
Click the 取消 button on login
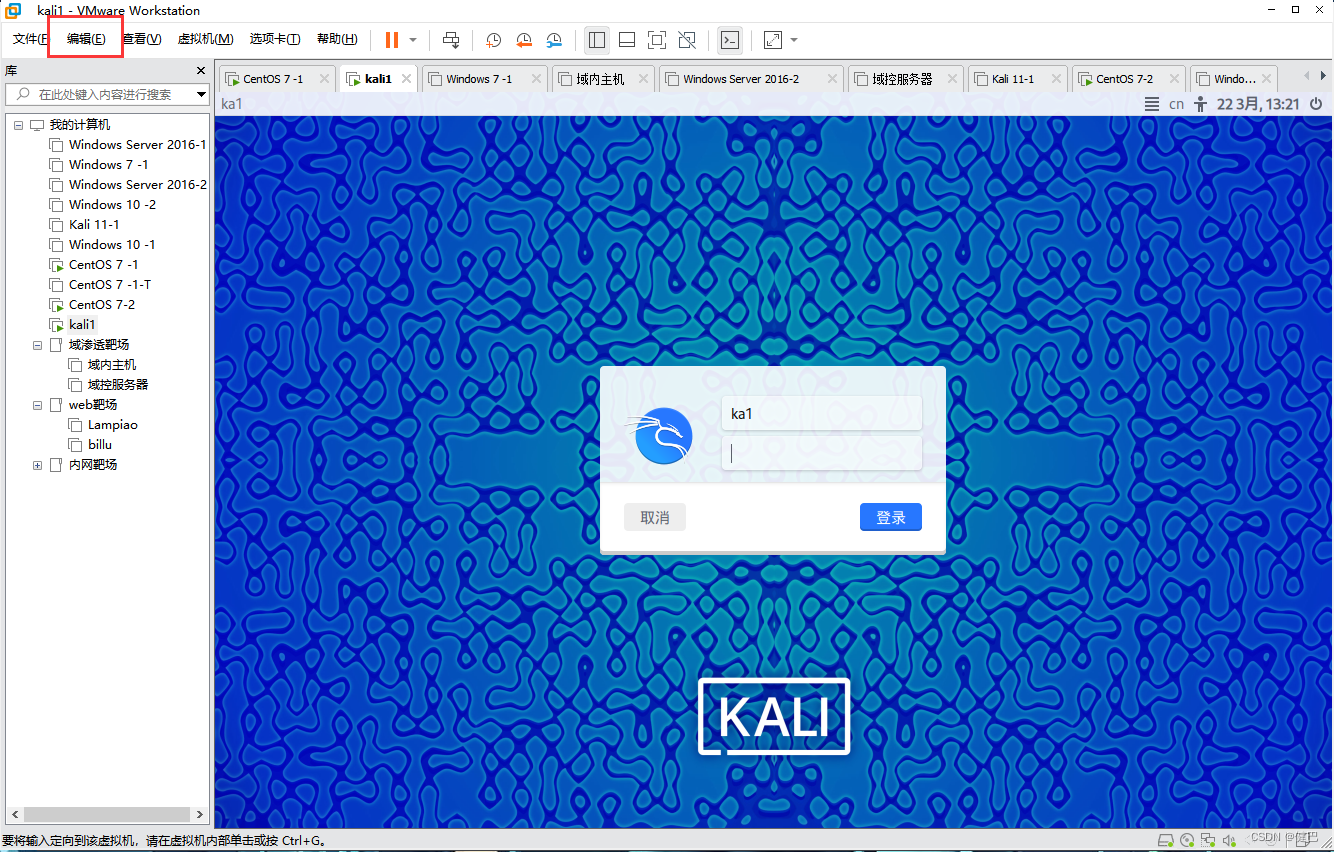click(655, 517)
